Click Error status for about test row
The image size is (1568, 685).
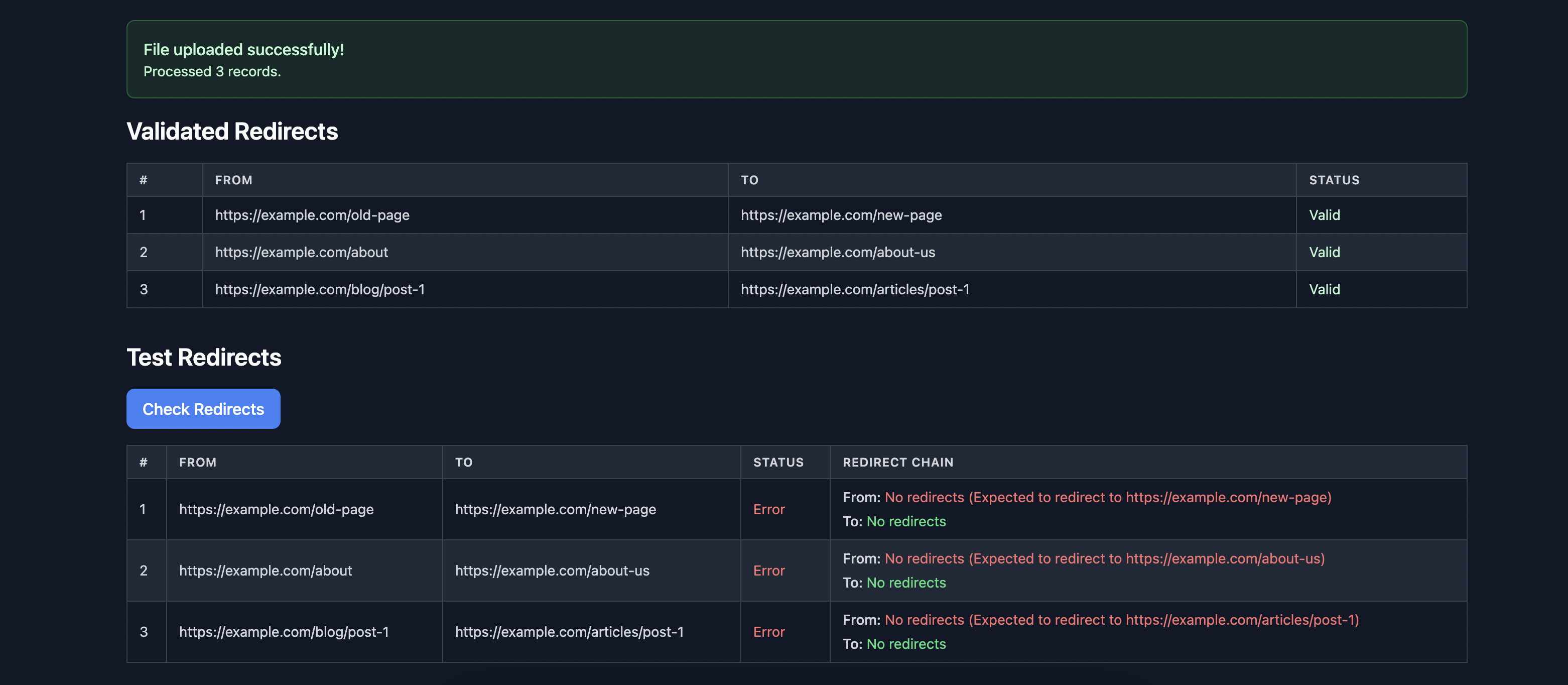coord(769,570)
